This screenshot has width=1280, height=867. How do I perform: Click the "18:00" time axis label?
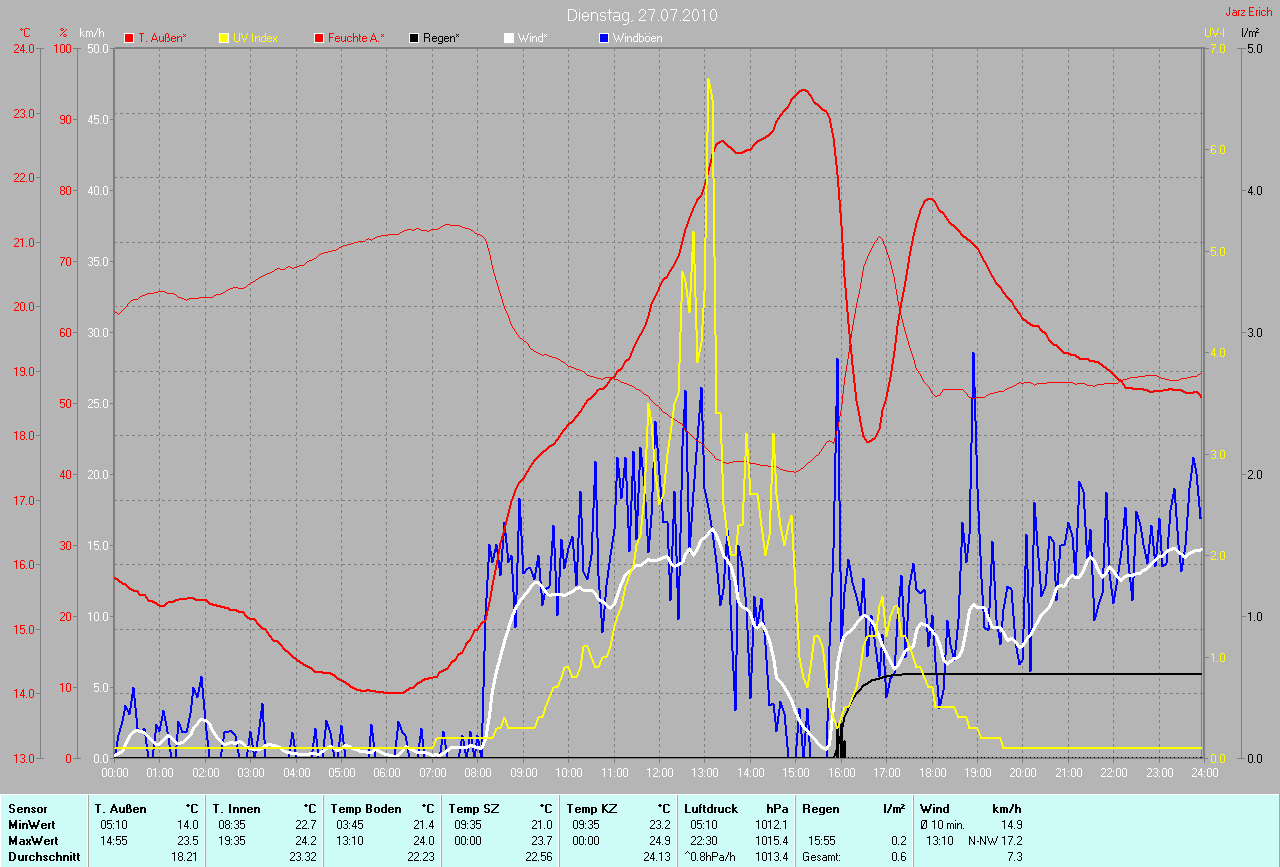pyautogui.click(x=932, y=773)
